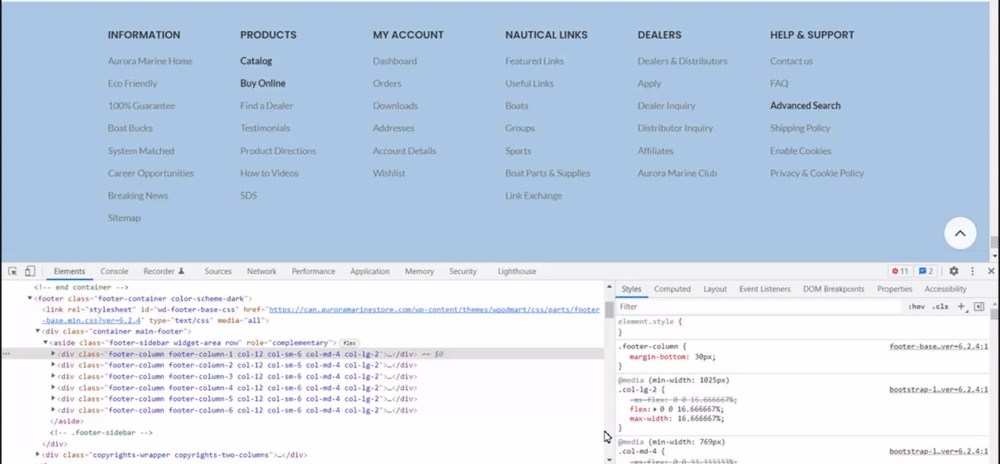This screenshot has width=1000, height=464.
Task: Switch to the Console tab
Action: pyautogui.click(x=114, y=272)
